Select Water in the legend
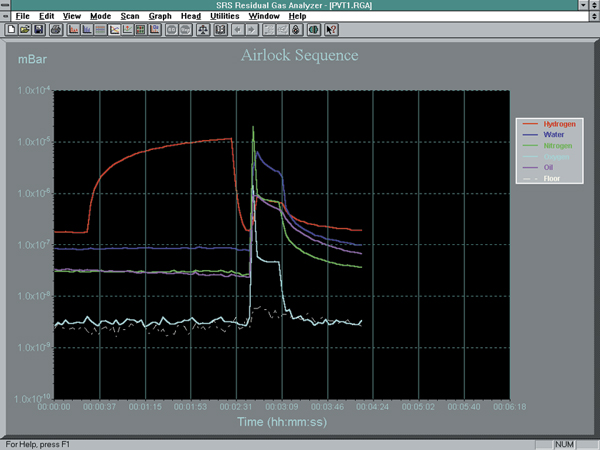600x450 pixels. (554, 135)
